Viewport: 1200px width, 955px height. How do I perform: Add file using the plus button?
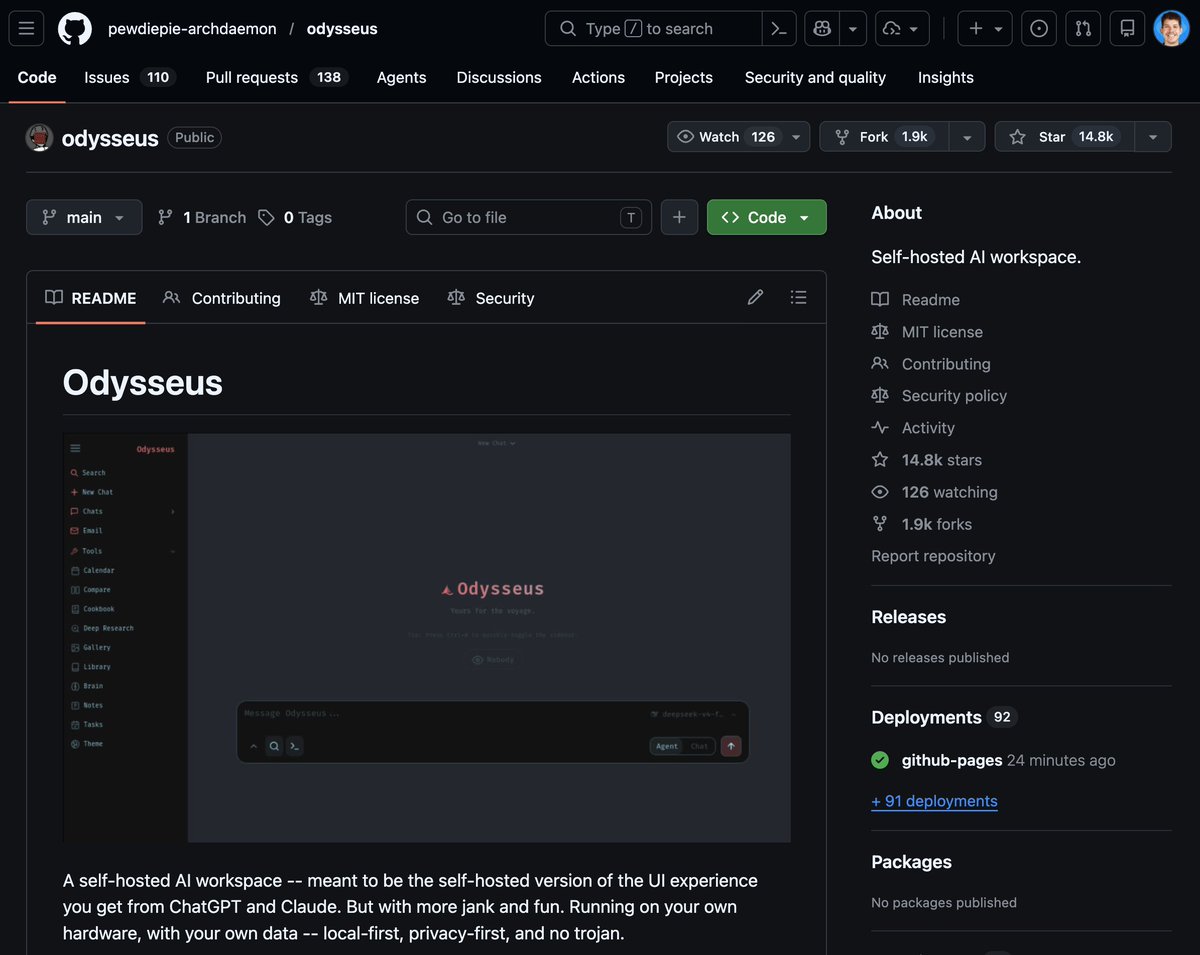[679, 217]
